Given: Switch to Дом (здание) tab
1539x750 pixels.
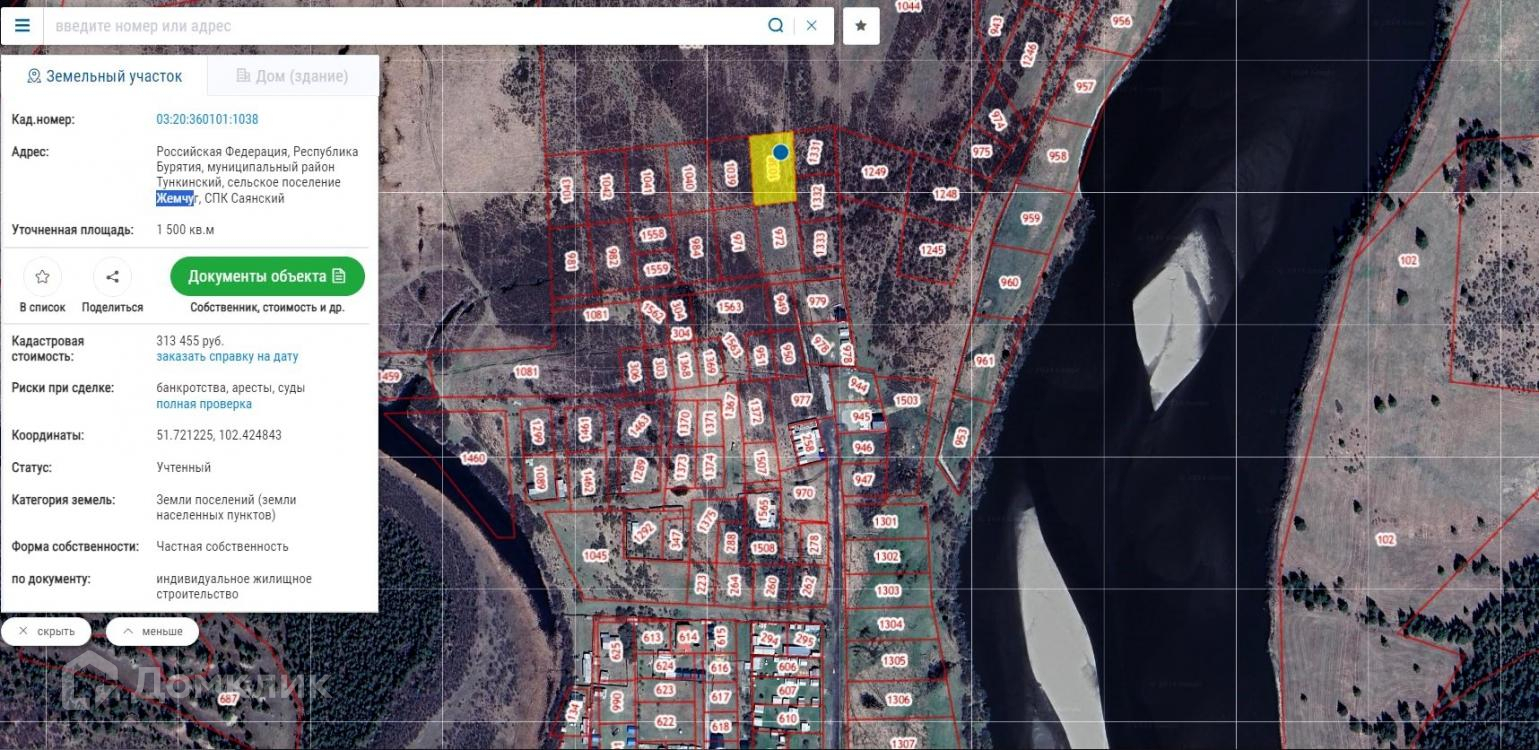Looking at the screenshot, I should 292,76.
